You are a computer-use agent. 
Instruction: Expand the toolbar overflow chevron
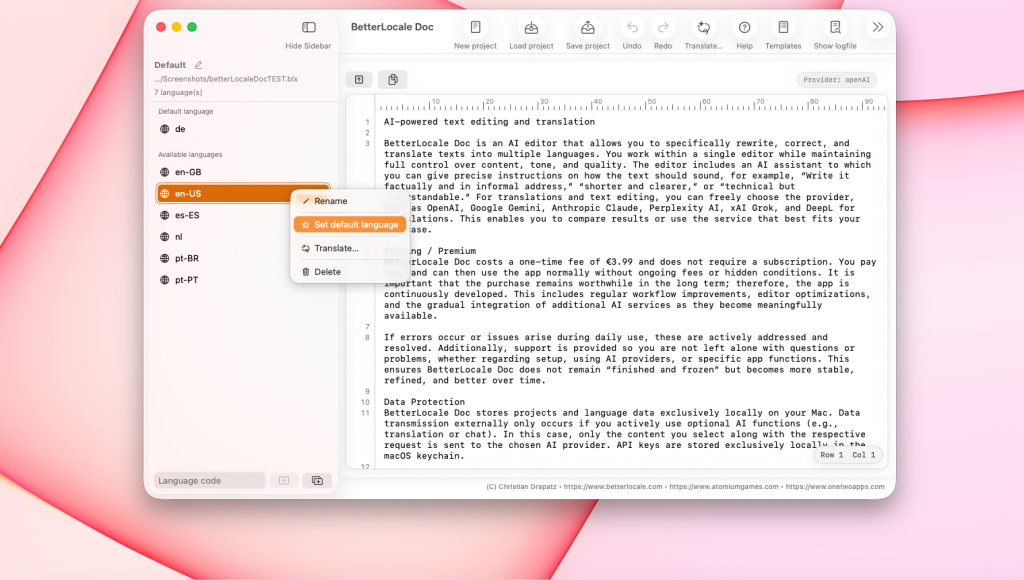click(877, 27)
